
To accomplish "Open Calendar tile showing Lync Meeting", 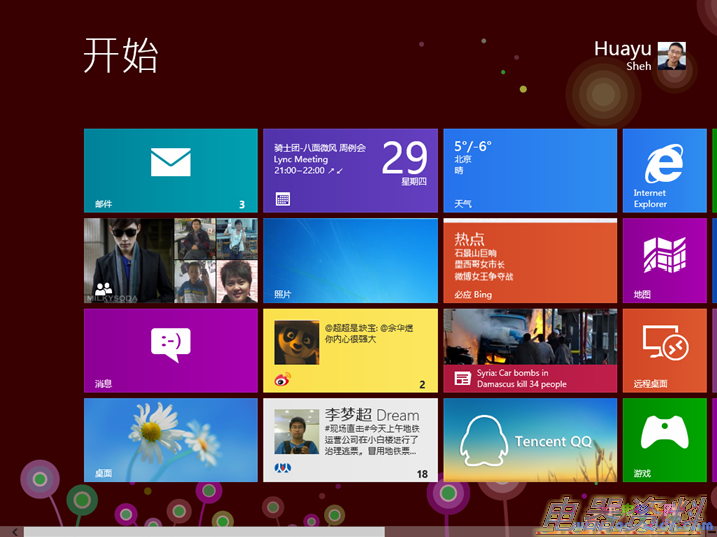I will 350,171.
